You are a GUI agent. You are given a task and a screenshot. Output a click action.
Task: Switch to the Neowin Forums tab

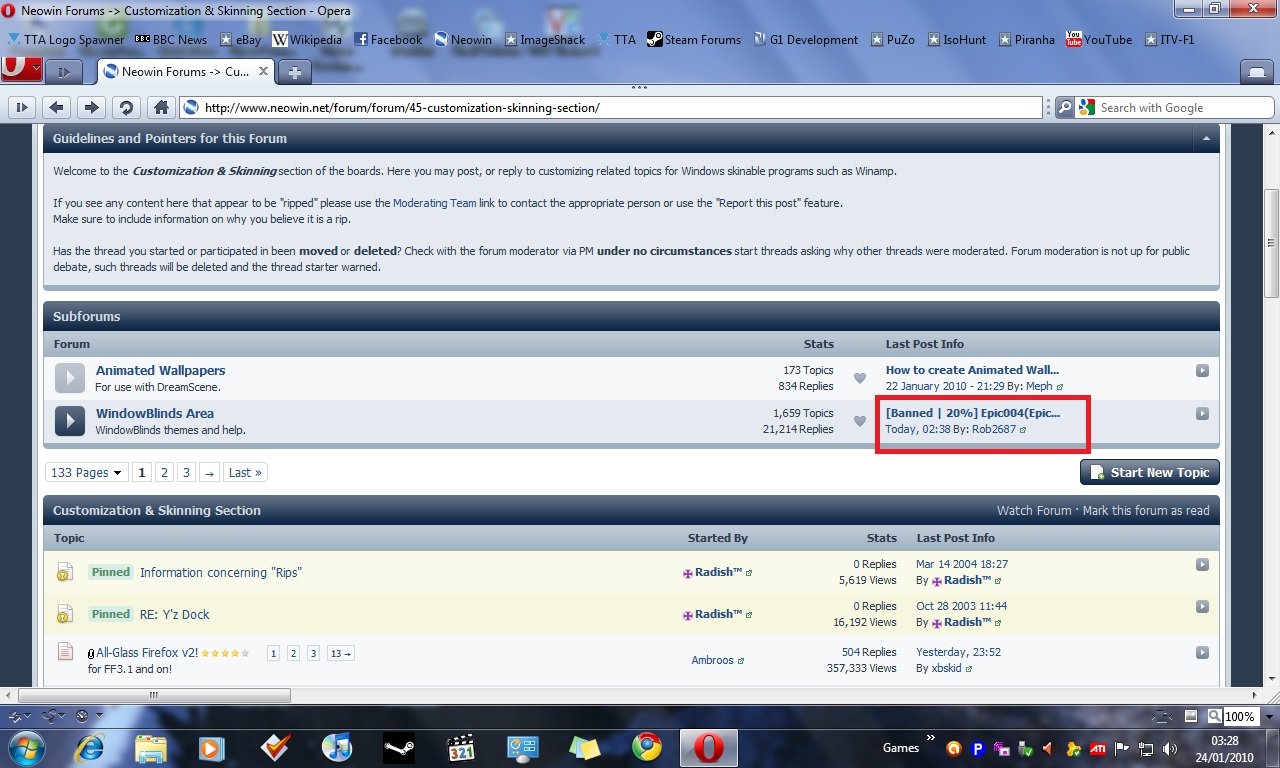tap(186, 72)
